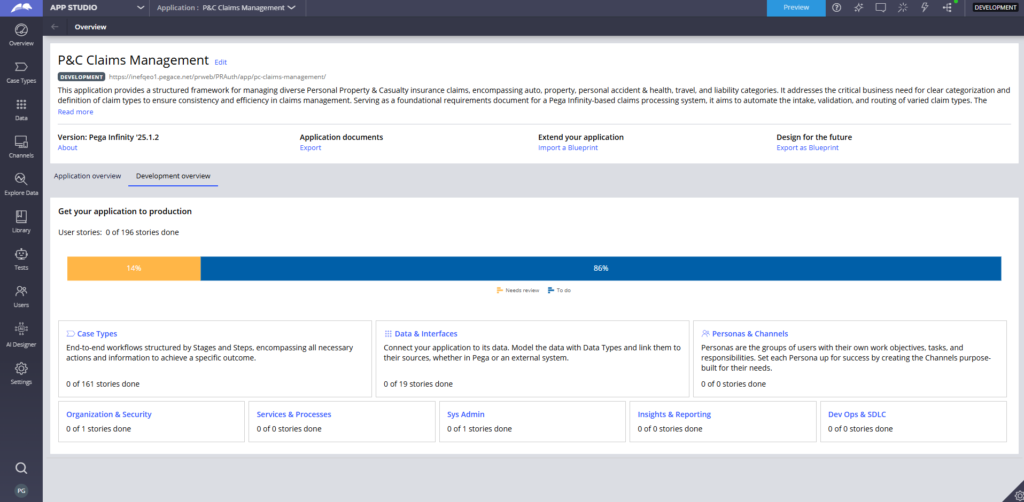Click the lightning bolt icon in header
Screen dimensions: 1024x502
pos(925,8)
